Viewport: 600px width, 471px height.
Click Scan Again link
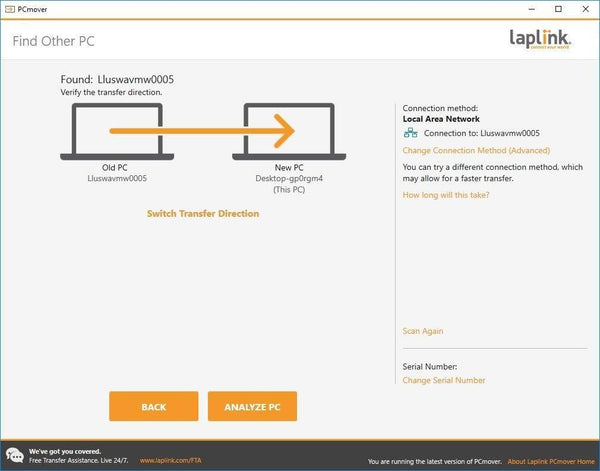point(423,331)
